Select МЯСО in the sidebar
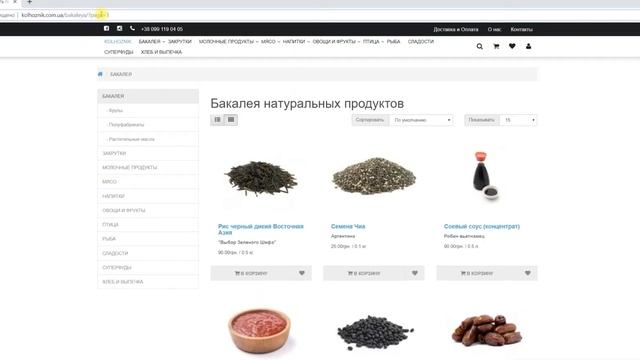Viewport: 640px width, 360px height. [148, 182]
